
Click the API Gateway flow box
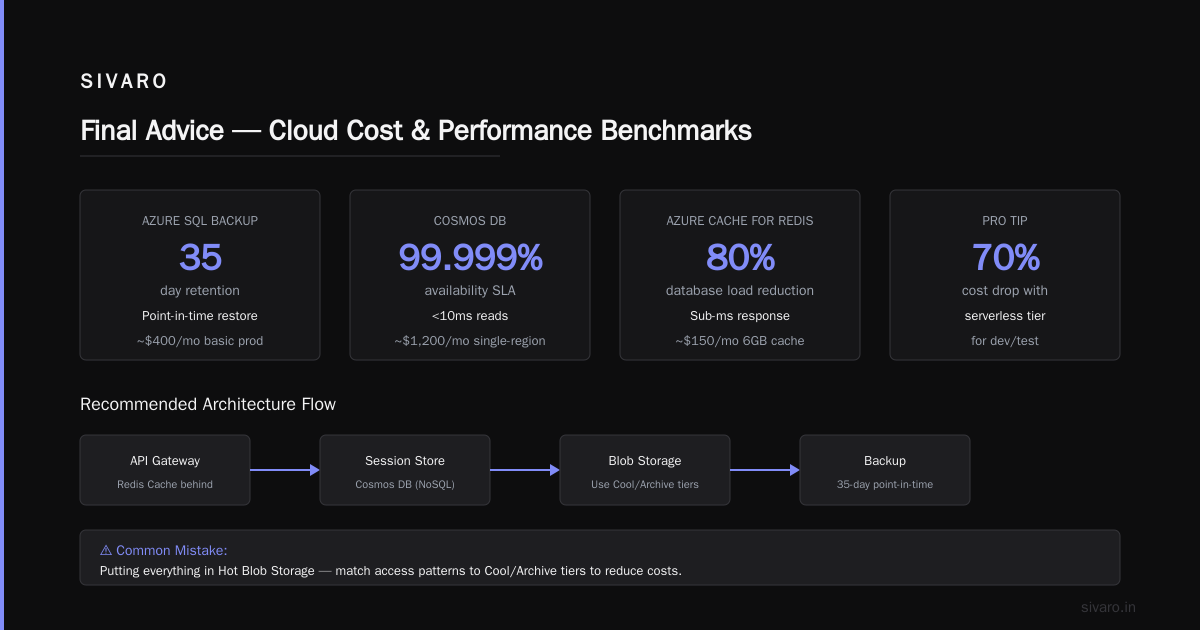coord(165,469)
